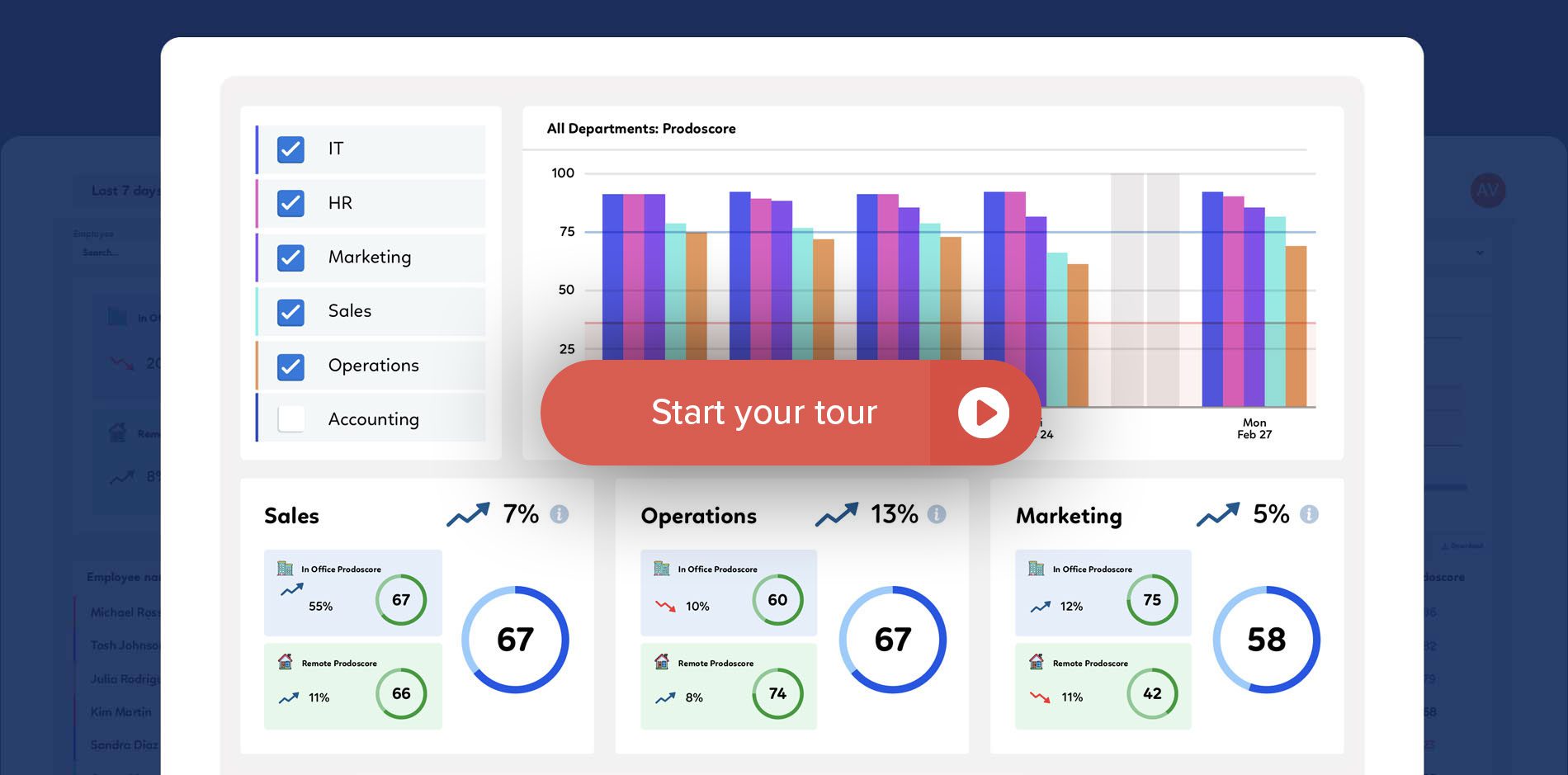Click the large Sales Prodoscore gauge
Screen dimensions: 1568x775
[x=515, y=640]
